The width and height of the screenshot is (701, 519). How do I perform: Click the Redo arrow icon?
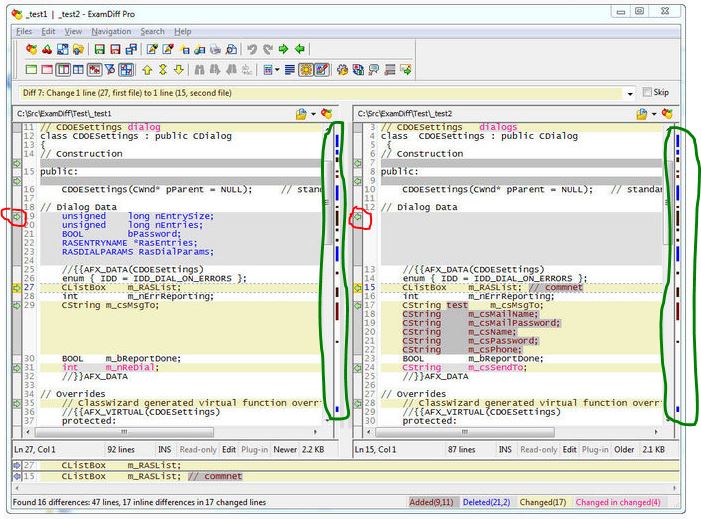point(268,49)
